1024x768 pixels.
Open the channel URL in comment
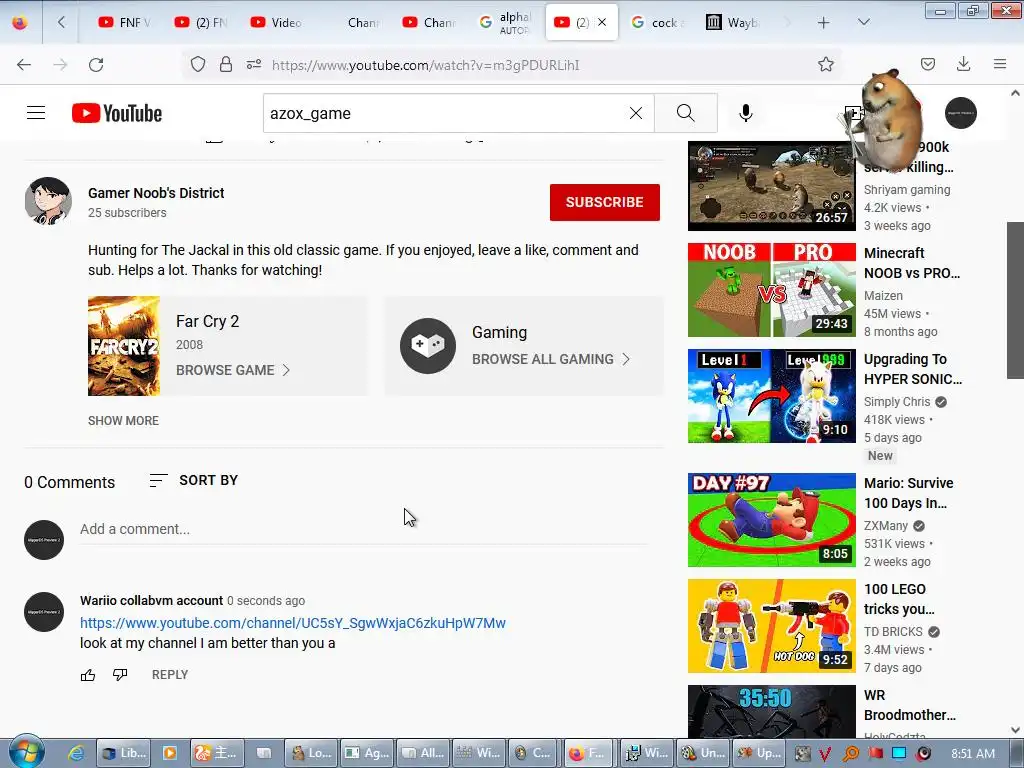click(293, 623)
